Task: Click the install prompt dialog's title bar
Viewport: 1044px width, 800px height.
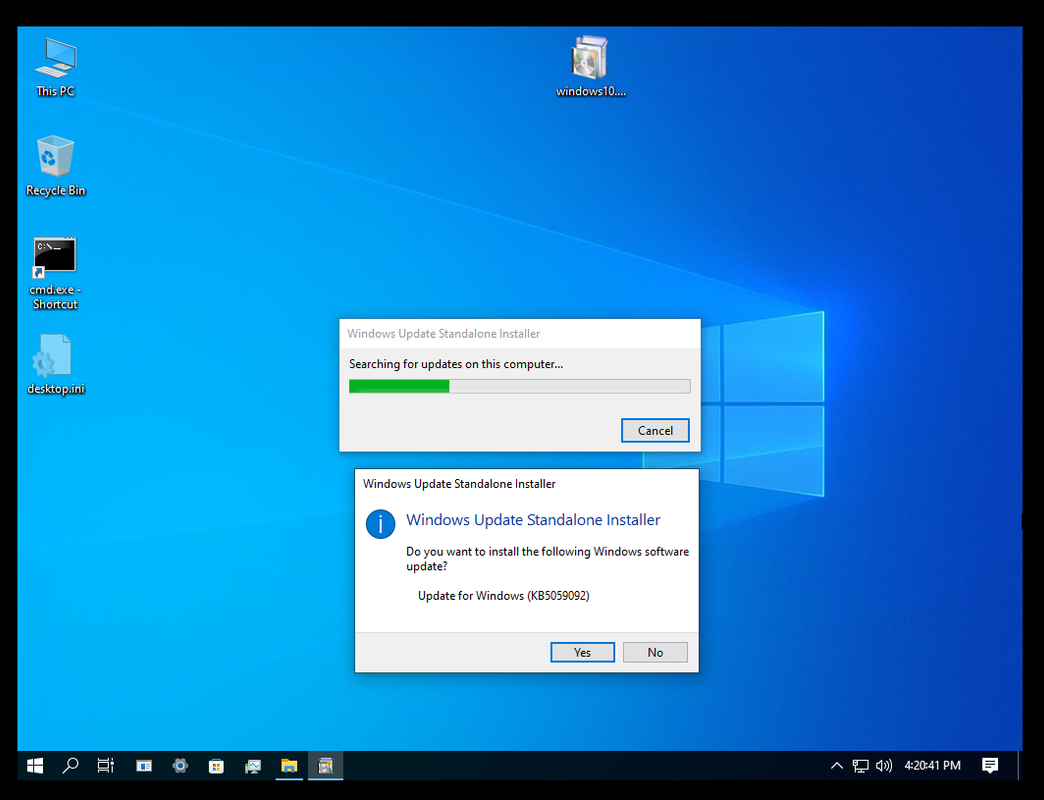Action: click(526, 484)
